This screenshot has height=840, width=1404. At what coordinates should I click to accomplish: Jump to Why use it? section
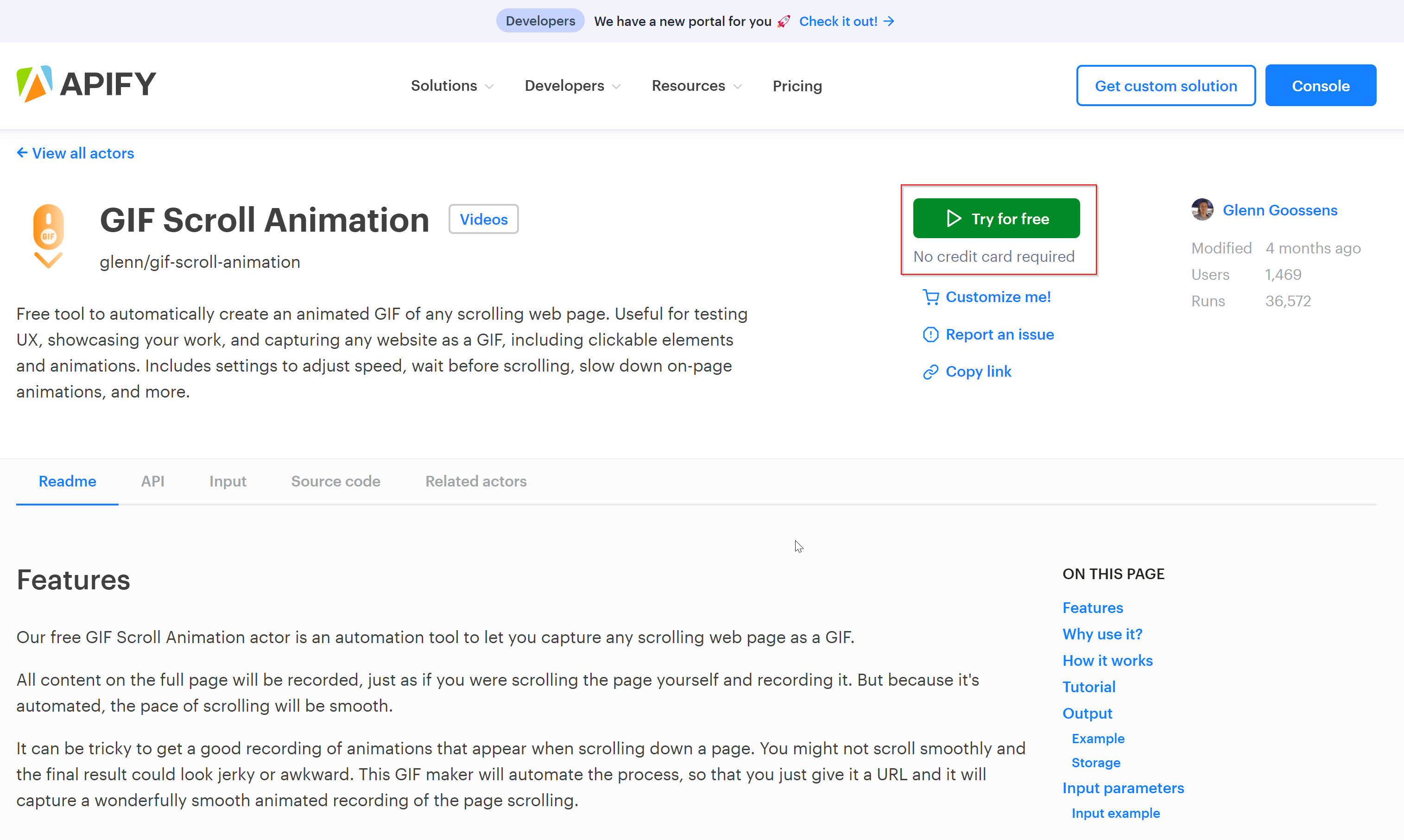pos(1102,635)
